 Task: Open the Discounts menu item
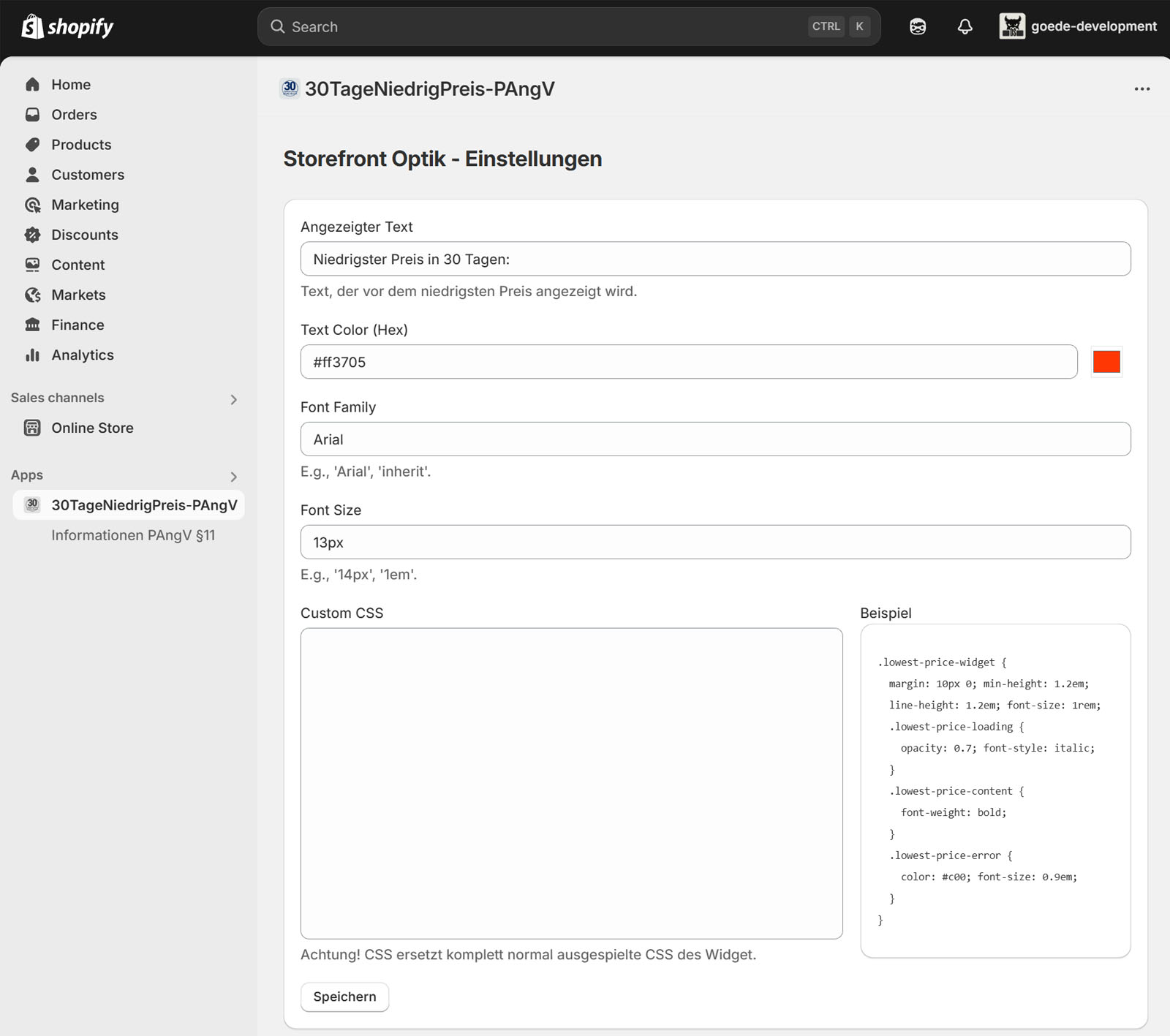click(x=84, y=235)
